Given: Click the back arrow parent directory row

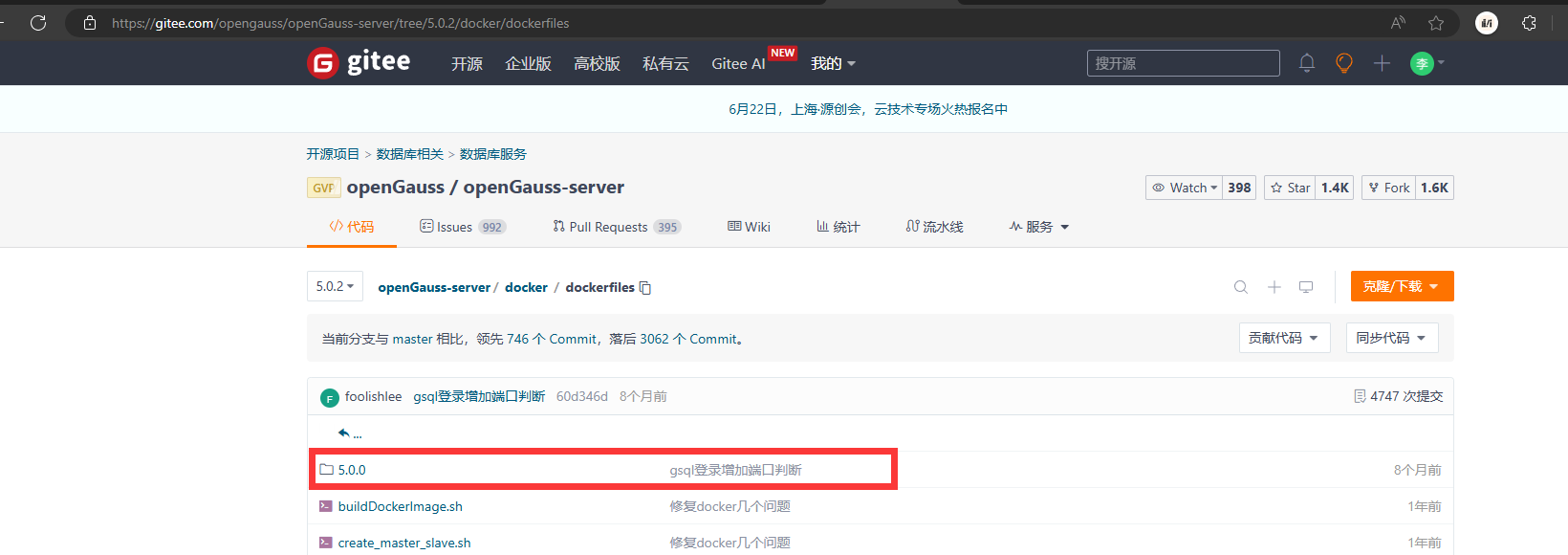Looking at the screenshot, I should click(350, 433).
